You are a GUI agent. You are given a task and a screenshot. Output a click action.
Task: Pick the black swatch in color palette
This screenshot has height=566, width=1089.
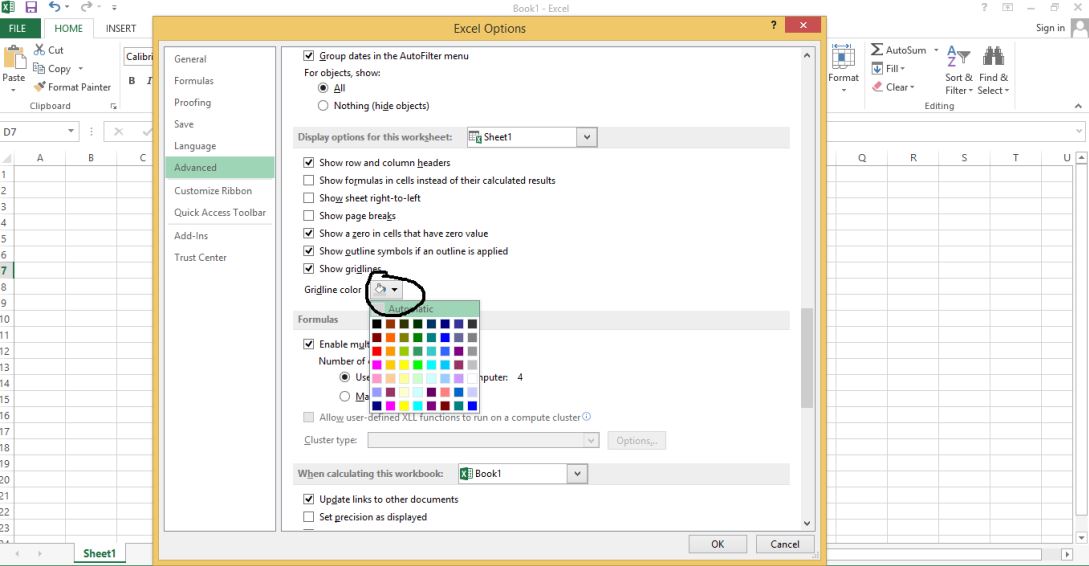[376, 324]
